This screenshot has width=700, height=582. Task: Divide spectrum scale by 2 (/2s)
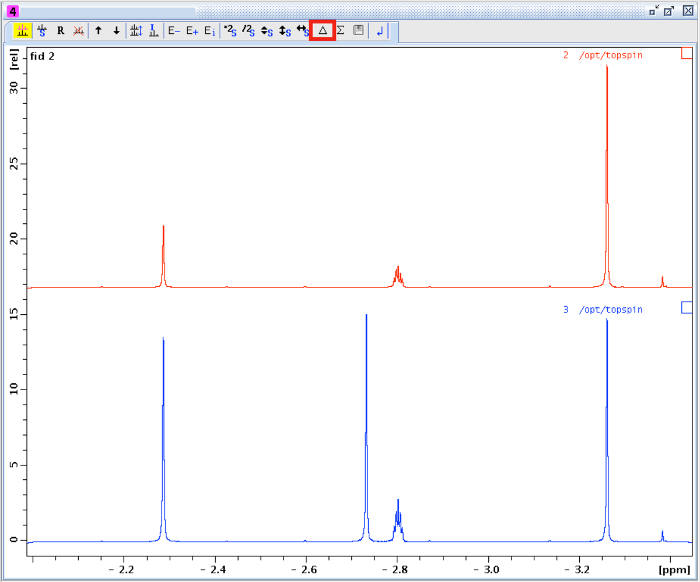point(247,31)
